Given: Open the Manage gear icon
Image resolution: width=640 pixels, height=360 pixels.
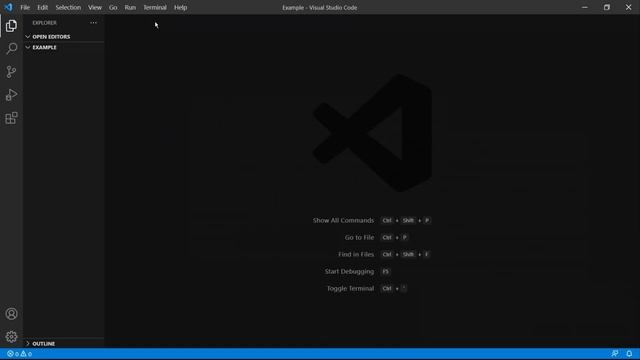Looking at the screenshot, I should point(11,337).
